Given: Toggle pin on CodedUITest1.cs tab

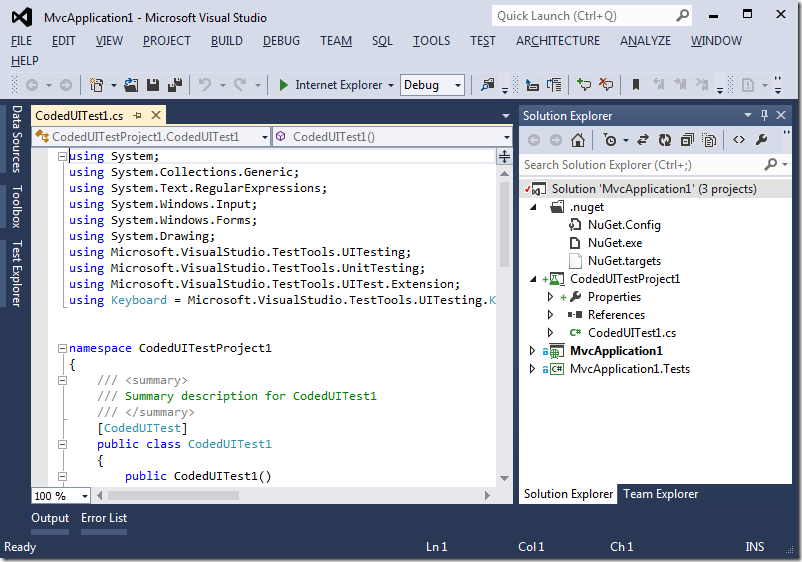Looking at the screenshot, I should point(138,116).
